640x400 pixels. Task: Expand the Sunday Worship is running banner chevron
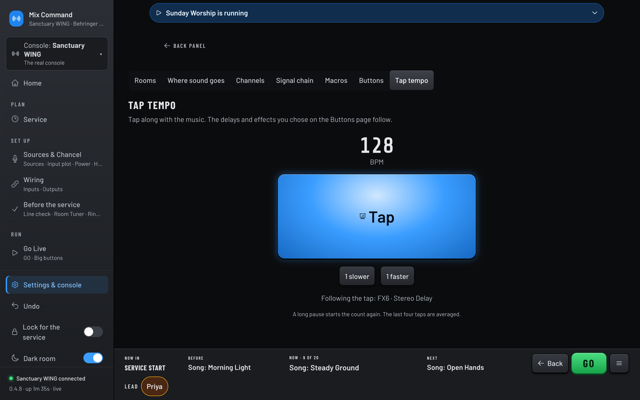coord(595,13)
